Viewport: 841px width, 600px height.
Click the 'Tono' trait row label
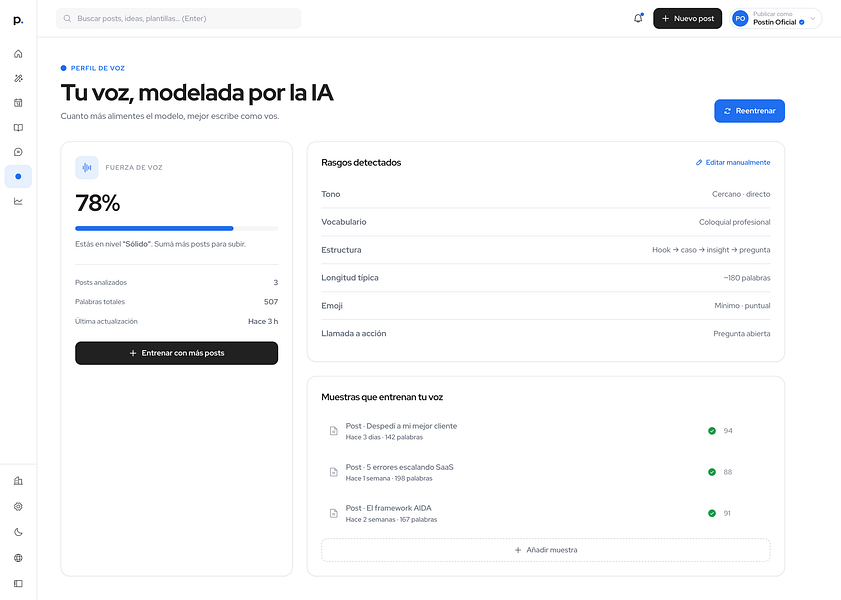coord(331,194)
